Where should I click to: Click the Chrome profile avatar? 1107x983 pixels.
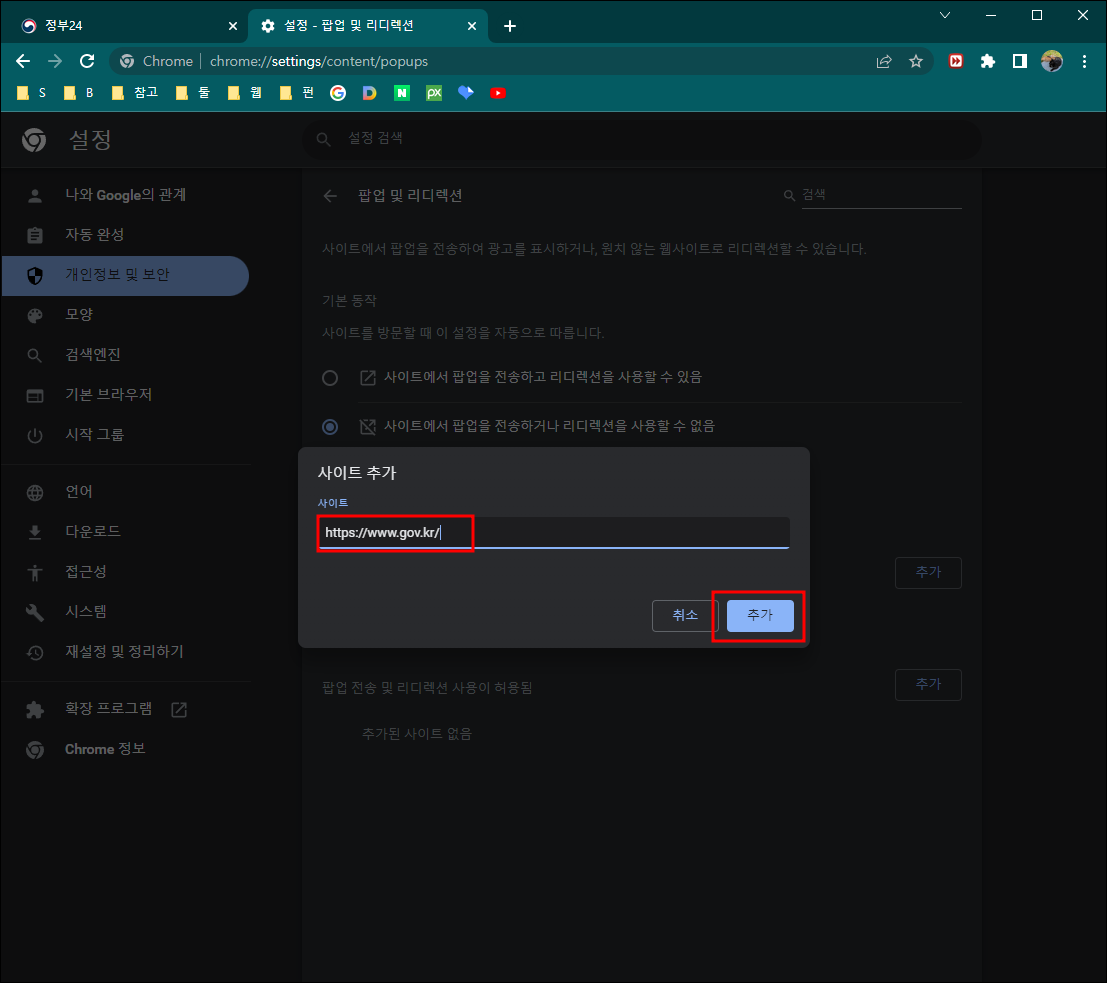(1051, 61)
